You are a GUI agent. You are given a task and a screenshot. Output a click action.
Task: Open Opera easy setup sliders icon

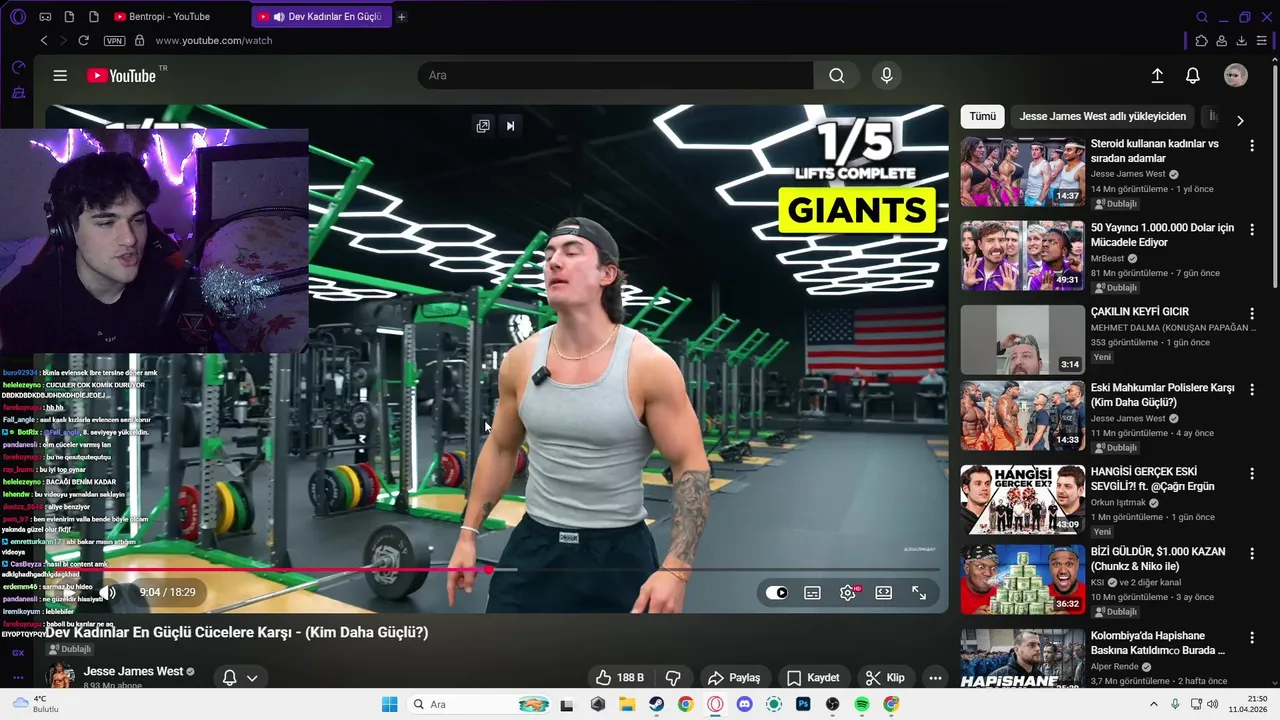click(1261, 41)
